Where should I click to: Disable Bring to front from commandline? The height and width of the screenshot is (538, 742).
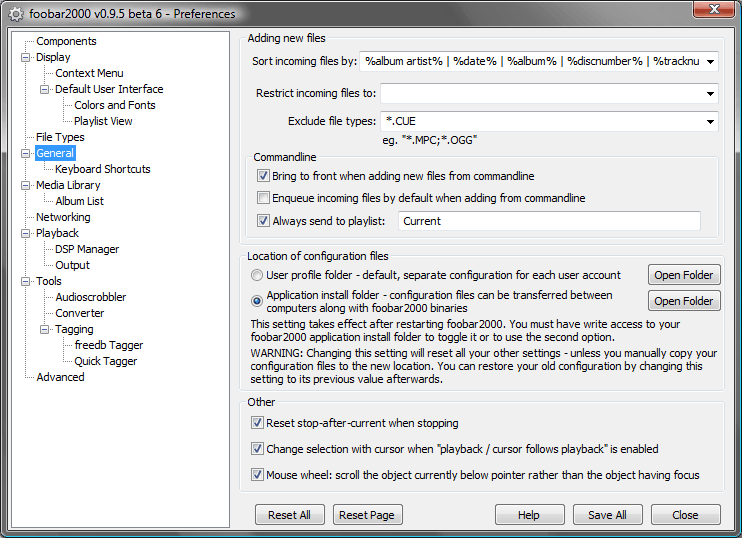point(264,176)
